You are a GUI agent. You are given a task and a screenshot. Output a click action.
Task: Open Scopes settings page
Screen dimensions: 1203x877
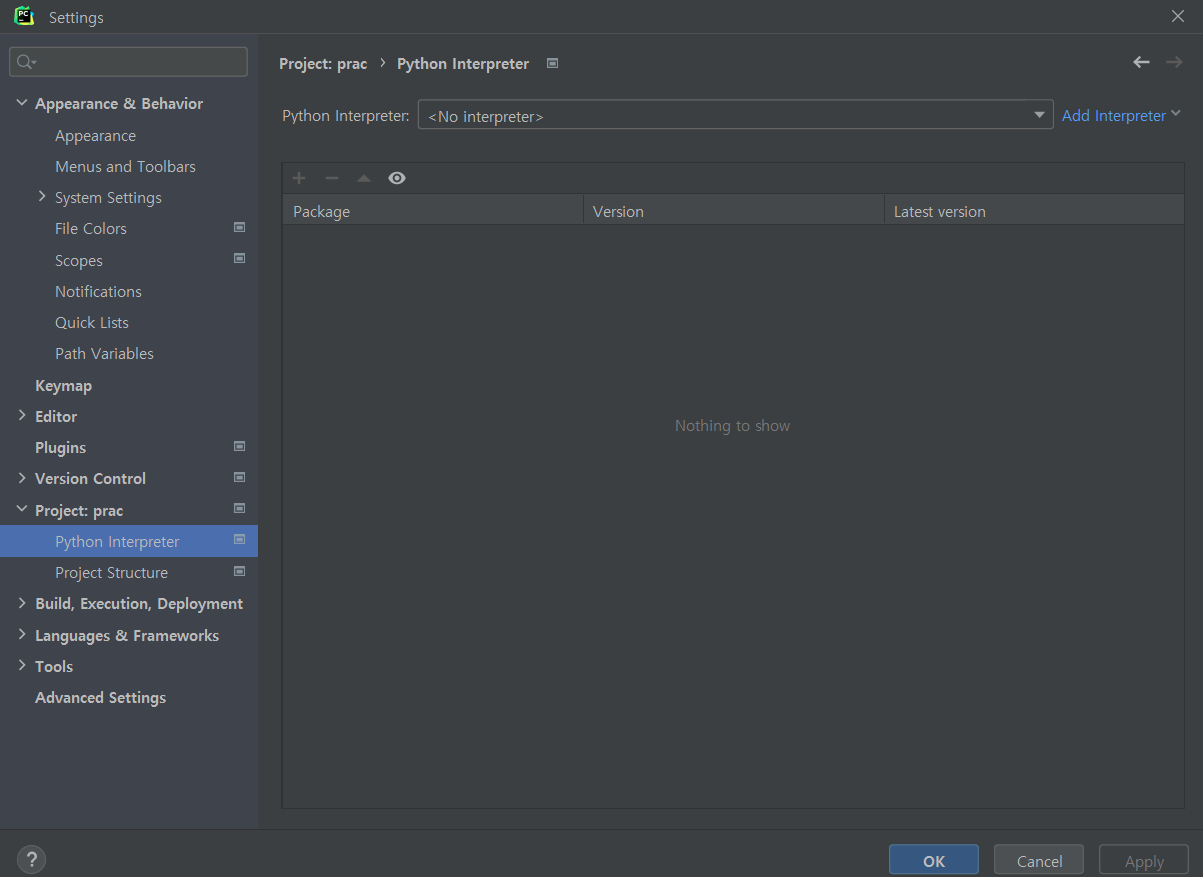click(x=79, y=261)
